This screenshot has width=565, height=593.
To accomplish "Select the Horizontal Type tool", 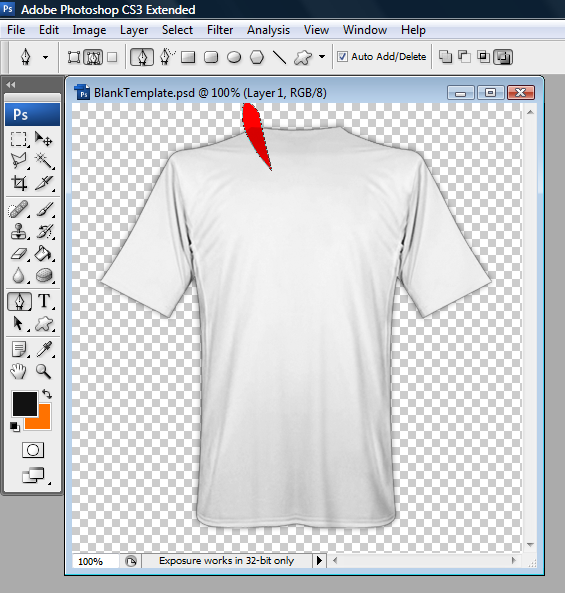I will coord(44,301).
